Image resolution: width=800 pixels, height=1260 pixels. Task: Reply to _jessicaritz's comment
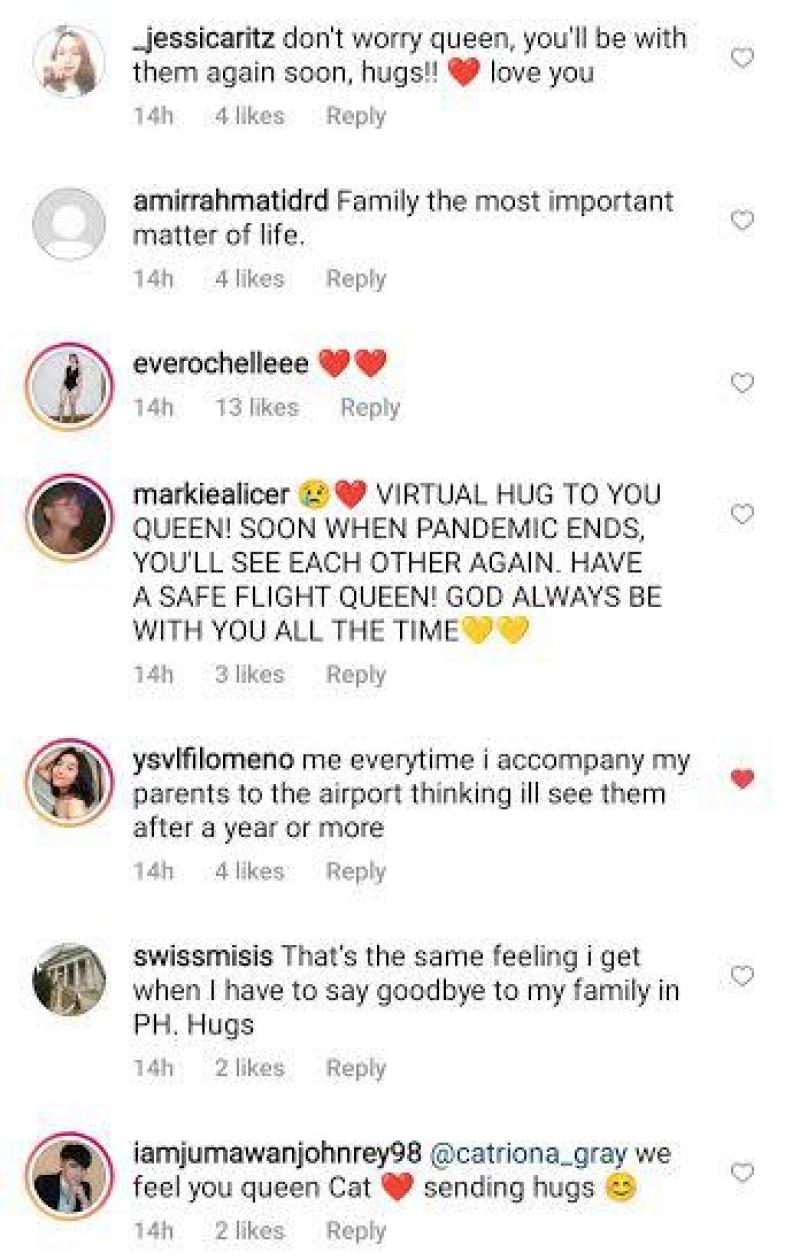click(x=355, y=116)
